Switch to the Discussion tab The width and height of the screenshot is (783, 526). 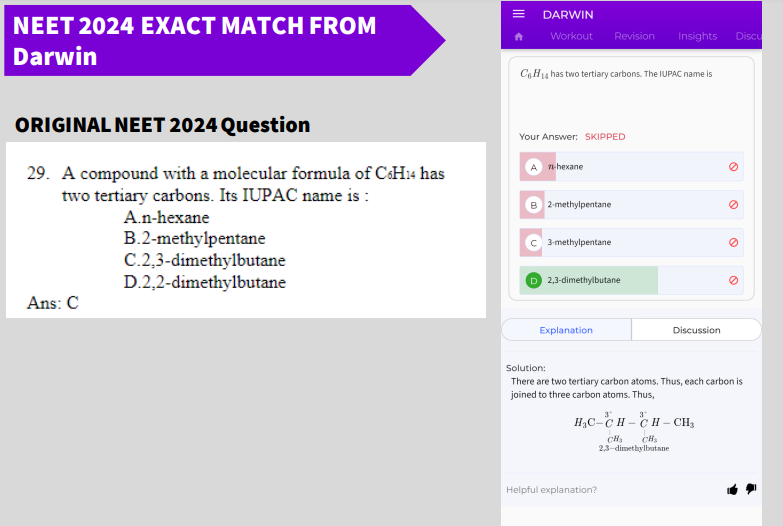[696, 330]
